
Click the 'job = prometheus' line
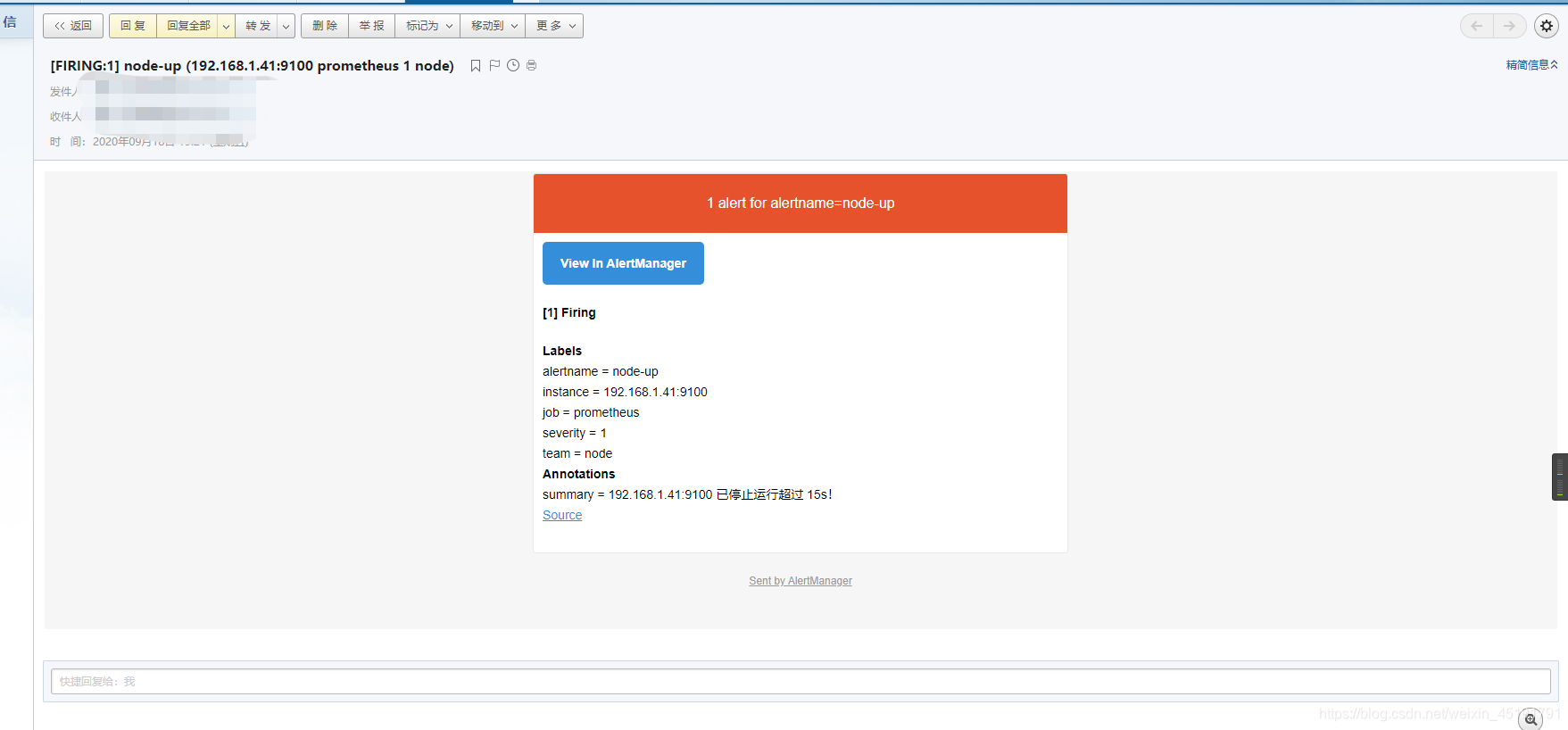point(591,412)
